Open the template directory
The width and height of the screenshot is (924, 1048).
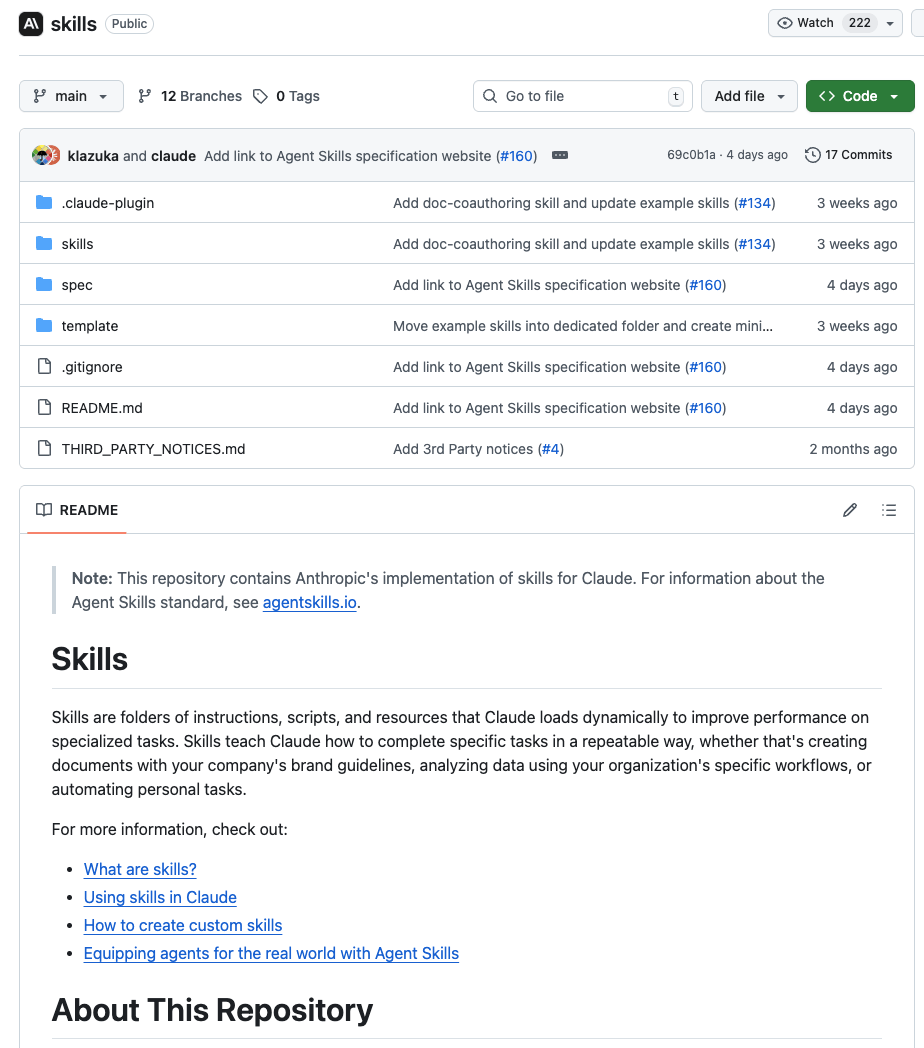click(90, 326)
